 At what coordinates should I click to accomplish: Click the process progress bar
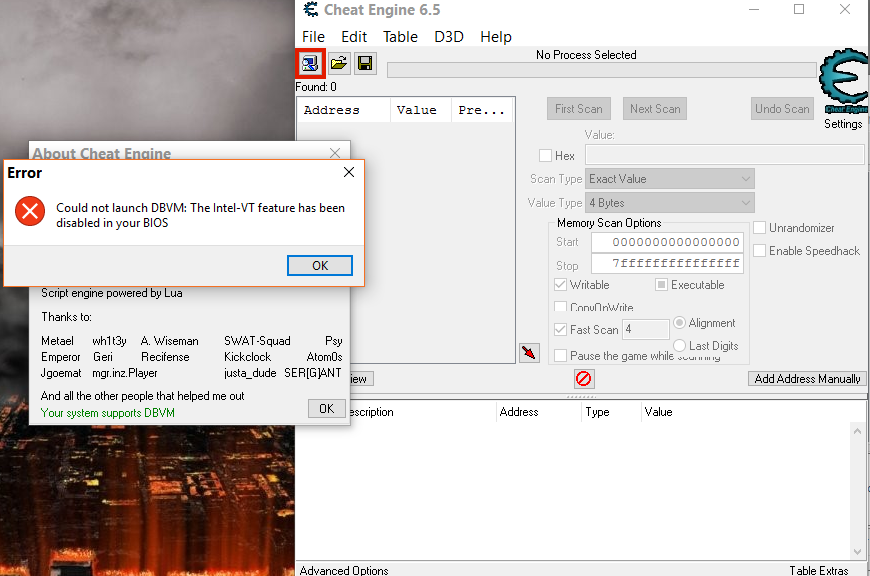[x=601, y=70]
